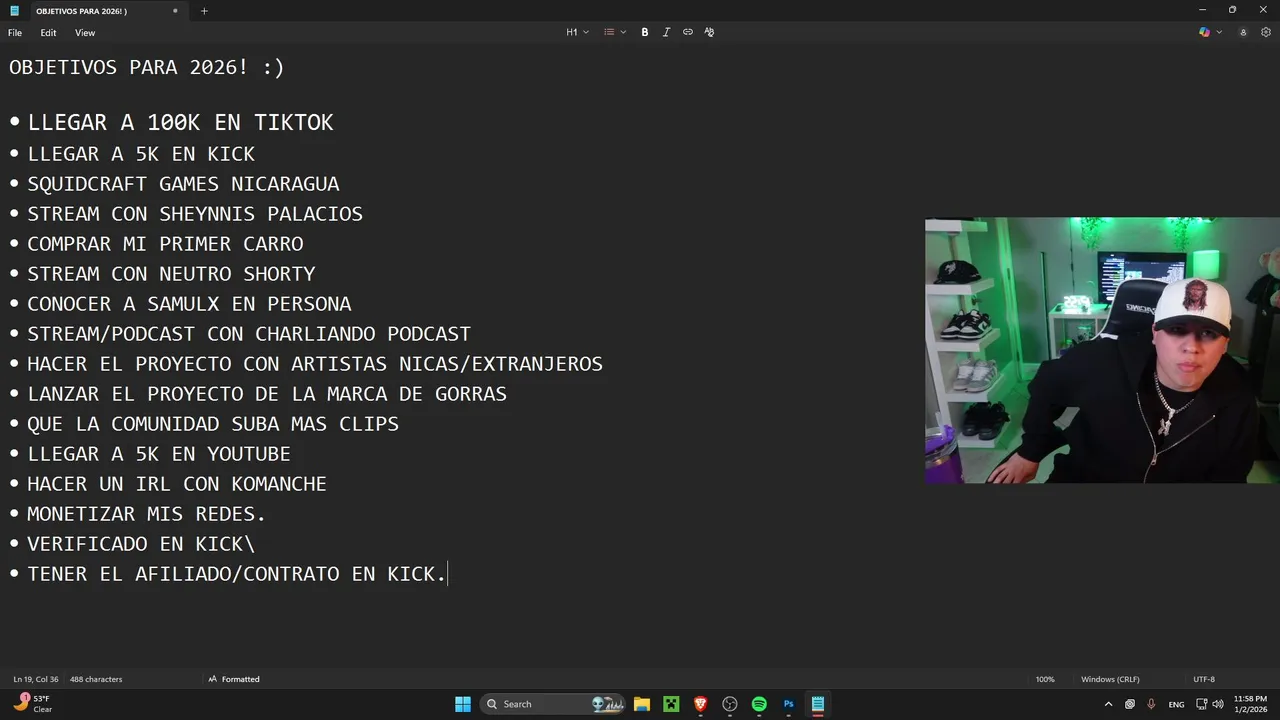Open the clock showing 11:58 PM
The image size is (1280, 720).
(1250, 704)
